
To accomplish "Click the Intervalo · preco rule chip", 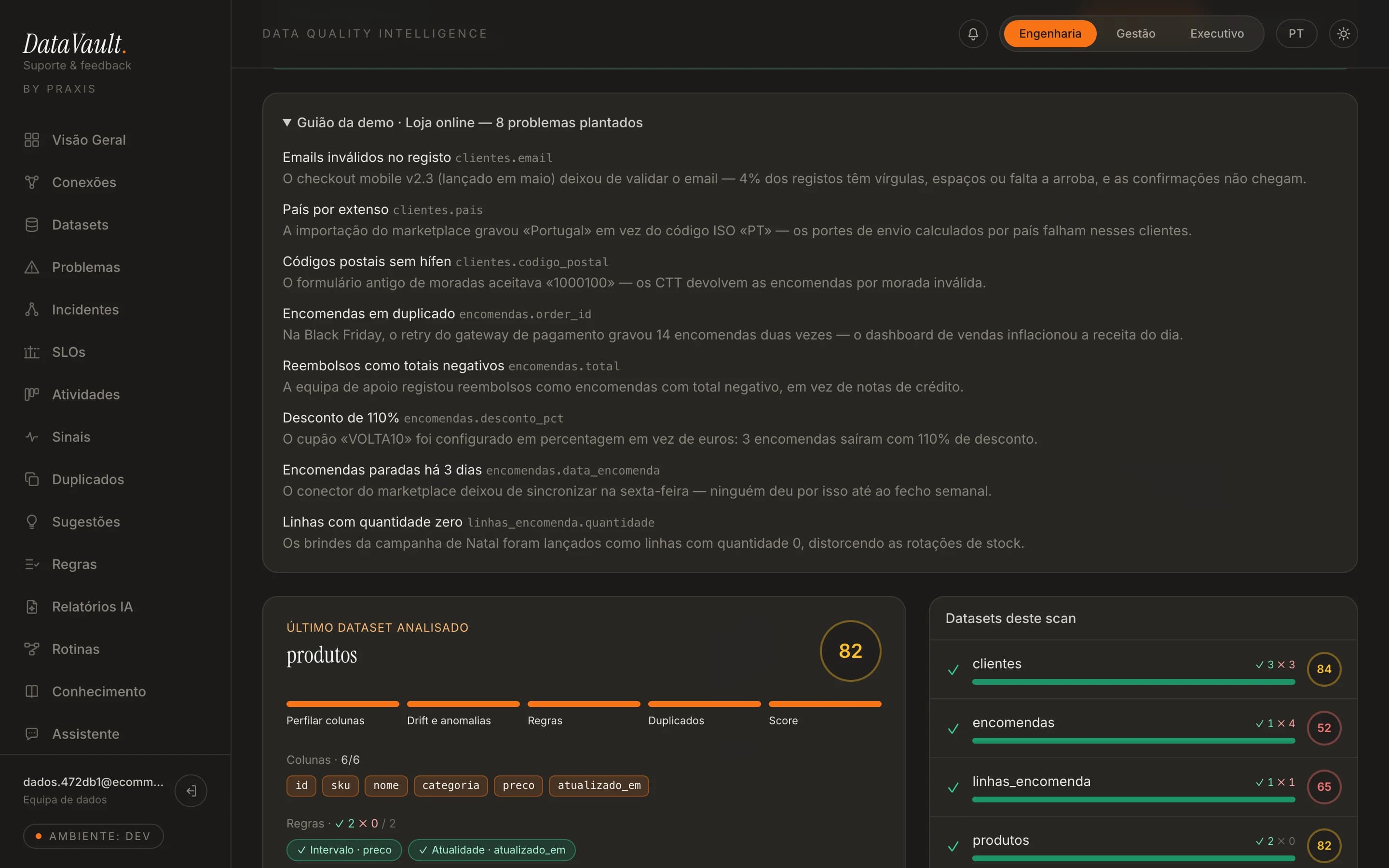I will pos(344,850).
